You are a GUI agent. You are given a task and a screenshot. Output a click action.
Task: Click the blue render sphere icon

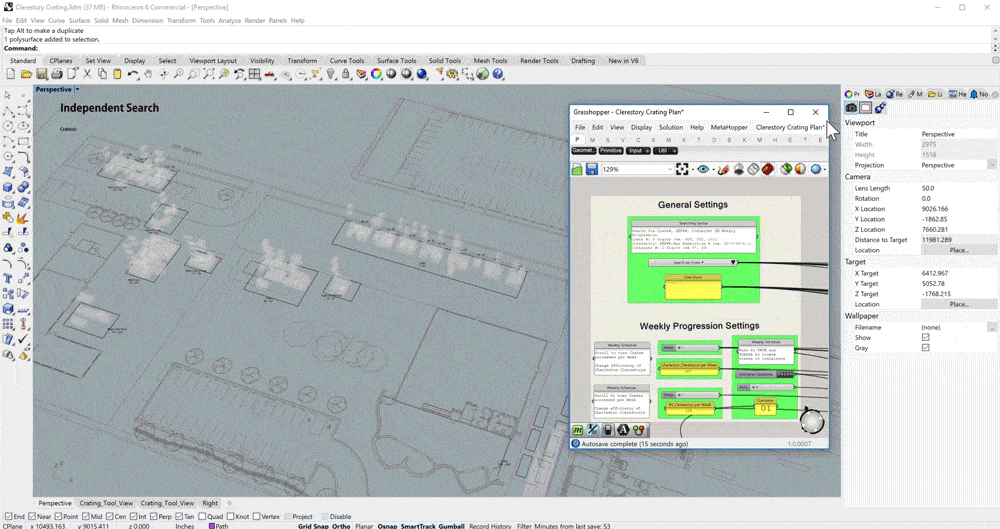422,74
